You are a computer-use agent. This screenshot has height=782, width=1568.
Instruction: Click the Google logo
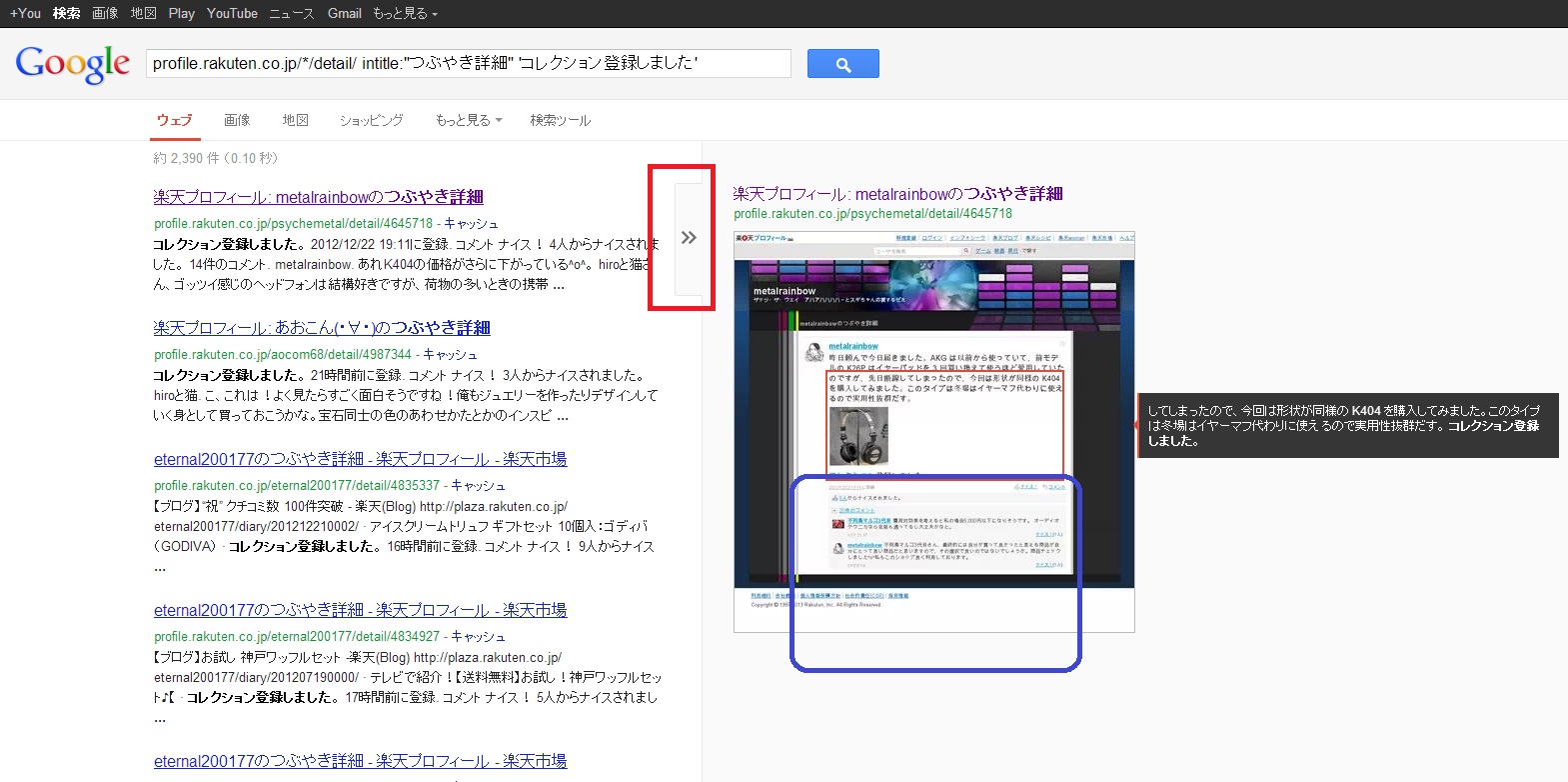click(x=73, y=64)
